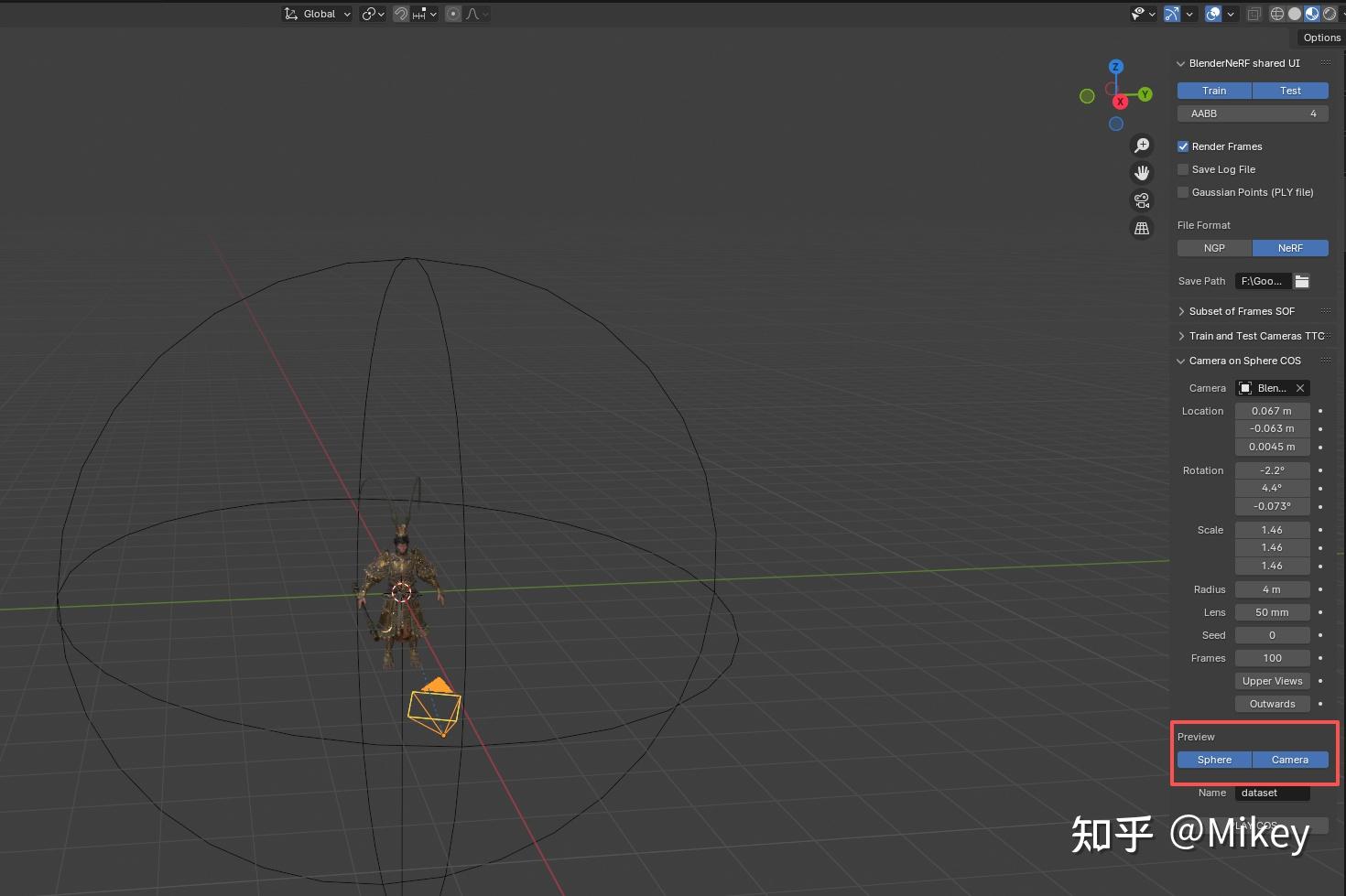Enable the Save Log File option
1346x896 pixels.
pos(1183,169)
